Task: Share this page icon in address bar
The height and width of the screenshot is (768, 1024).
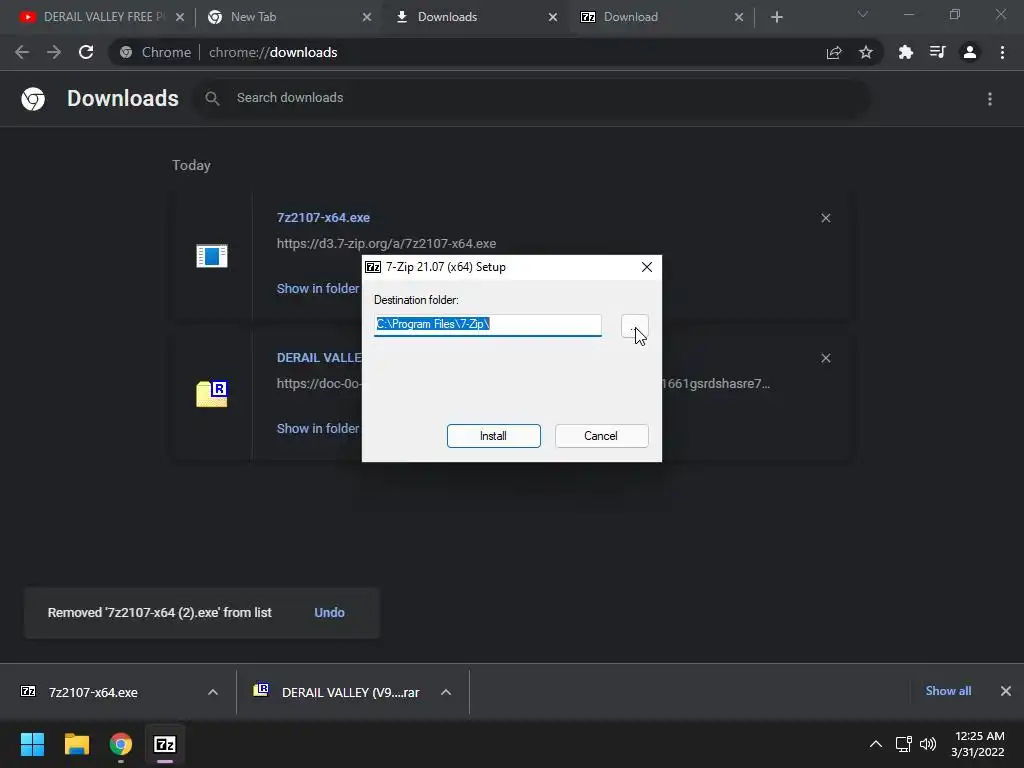Action: pyautogui.click(x=834, y=52)
